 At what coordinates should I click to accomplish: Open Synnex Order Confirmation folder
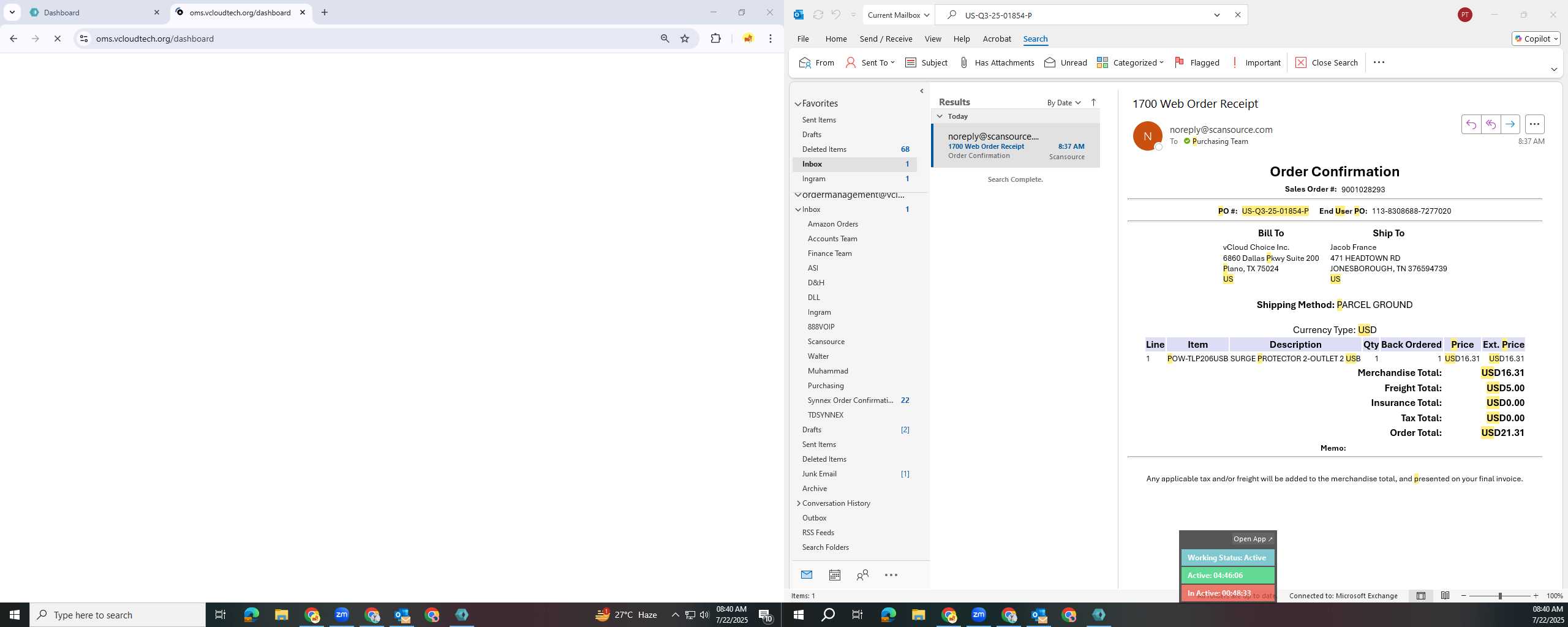(x=850, y=400)
